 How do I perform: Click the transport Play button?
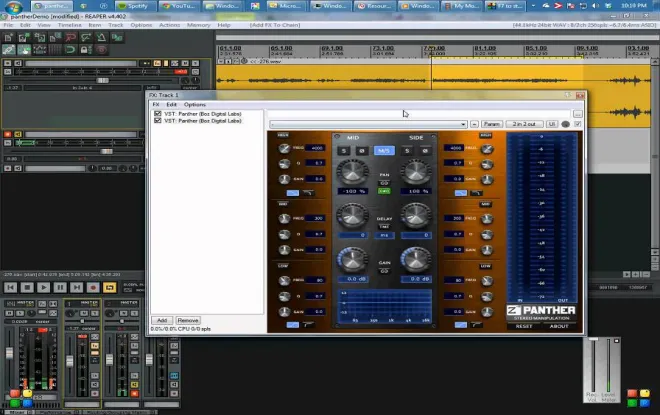[x=43, y=287]
